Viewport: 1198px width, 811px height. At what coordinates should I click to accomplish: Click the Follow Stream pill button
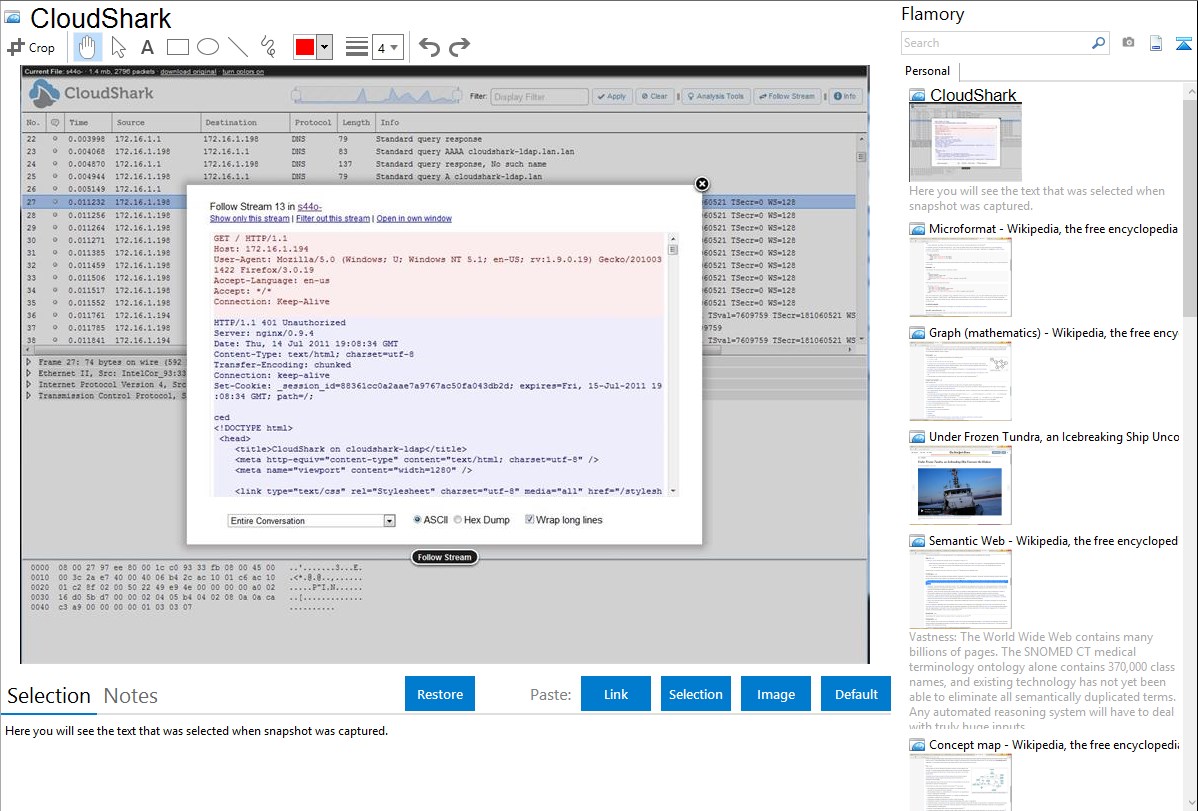445,557
